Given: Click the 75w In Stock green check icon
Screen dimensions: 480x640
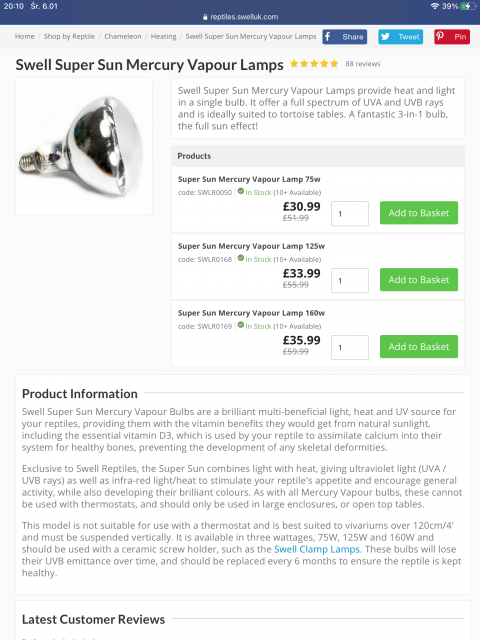Looking at the screenshot, I should click(x=241, y=191).
